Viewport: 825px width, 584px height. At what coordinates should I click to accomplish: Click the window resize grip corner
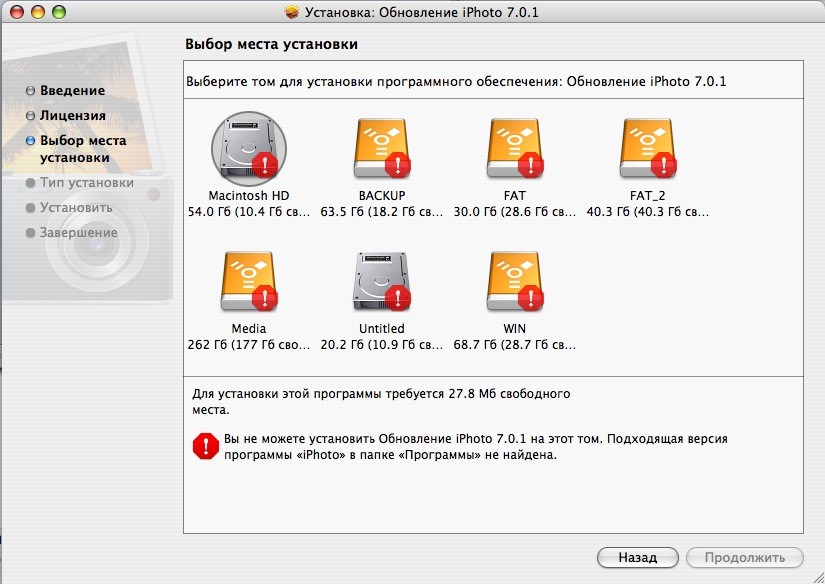817,577
